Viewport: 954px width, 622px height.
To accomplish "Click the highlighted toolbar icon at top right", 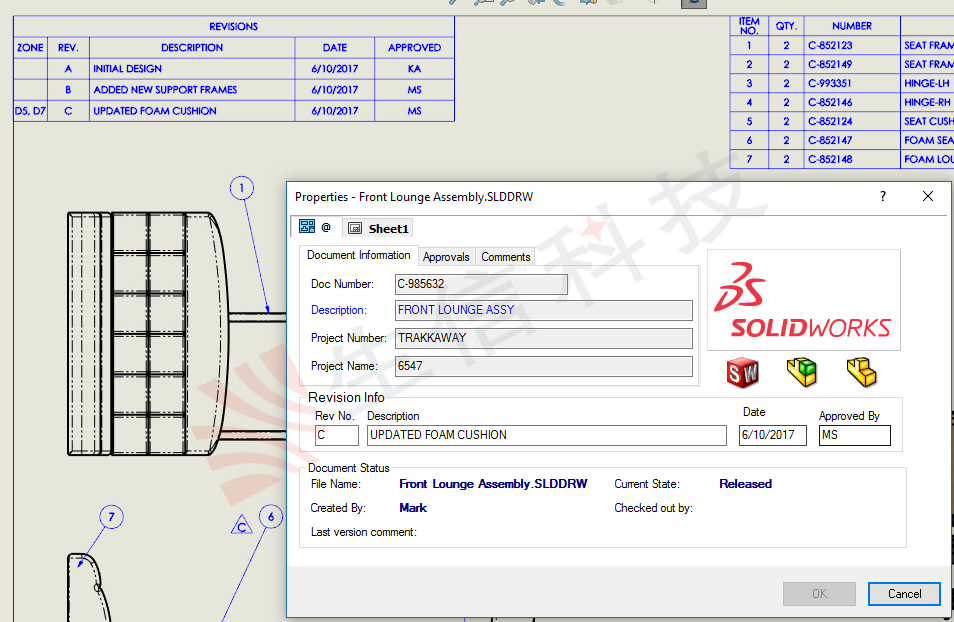I will pos(694,5).
